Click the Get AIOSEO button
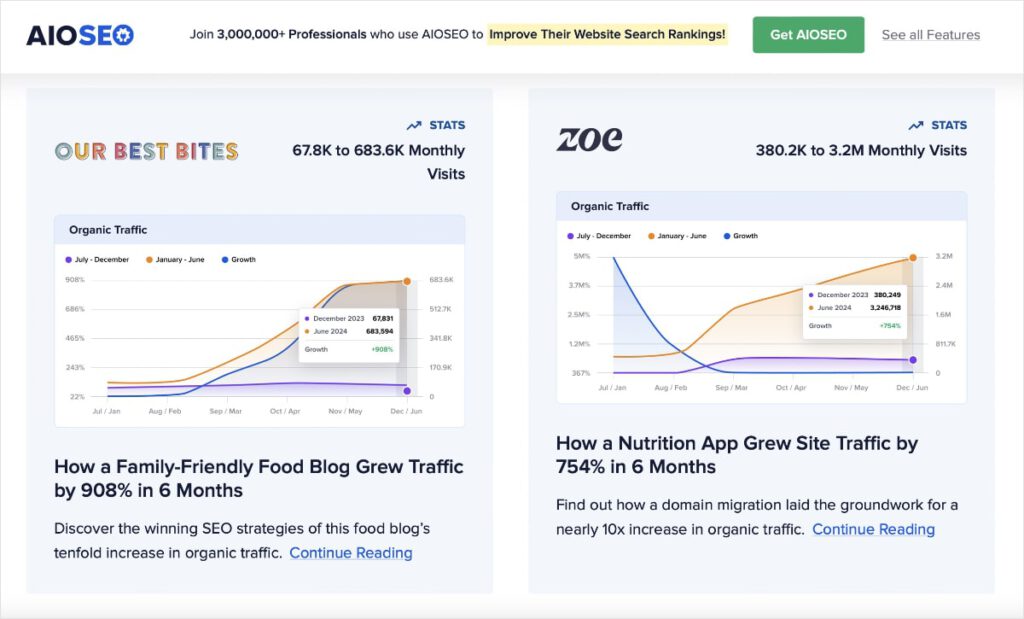 pos(808,33)
